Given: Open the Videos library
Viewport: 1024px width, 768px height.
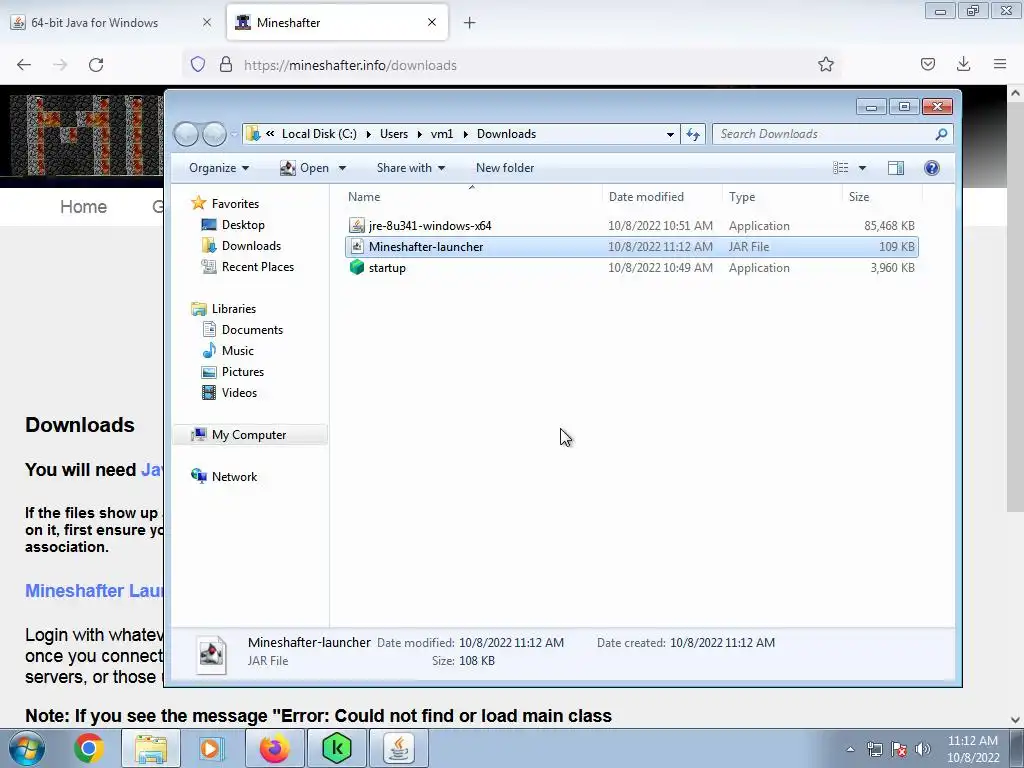Looking at the screenshot, I should (239, 392).
